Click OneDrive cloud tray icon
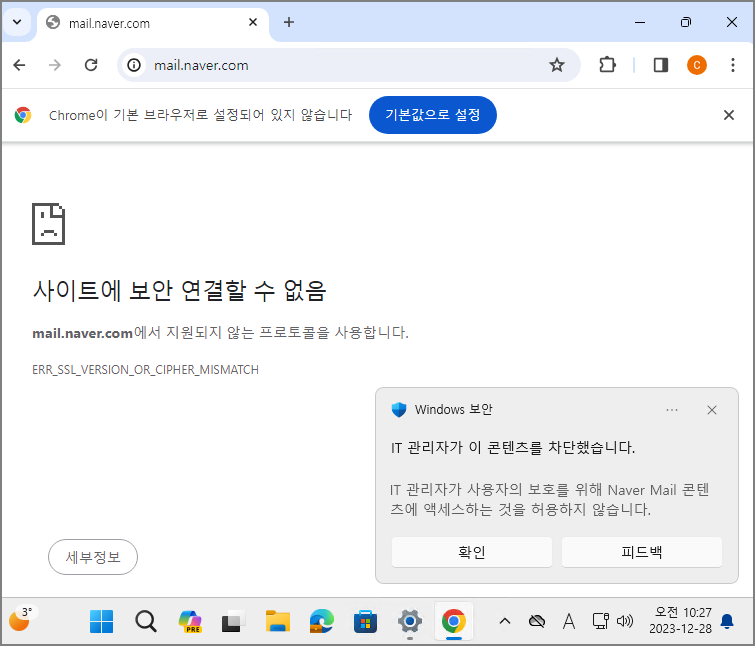The width and height of the screenshot is (755, 646). (x=536, y=621)
